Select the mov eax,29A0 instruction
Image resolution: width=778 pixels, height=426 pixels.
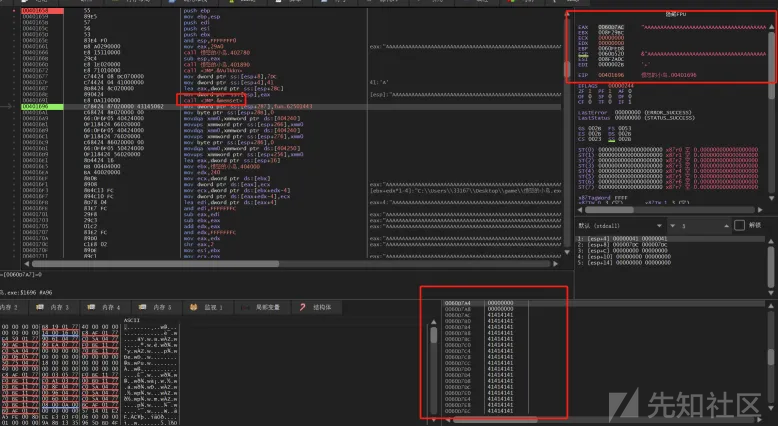point(202,47)
